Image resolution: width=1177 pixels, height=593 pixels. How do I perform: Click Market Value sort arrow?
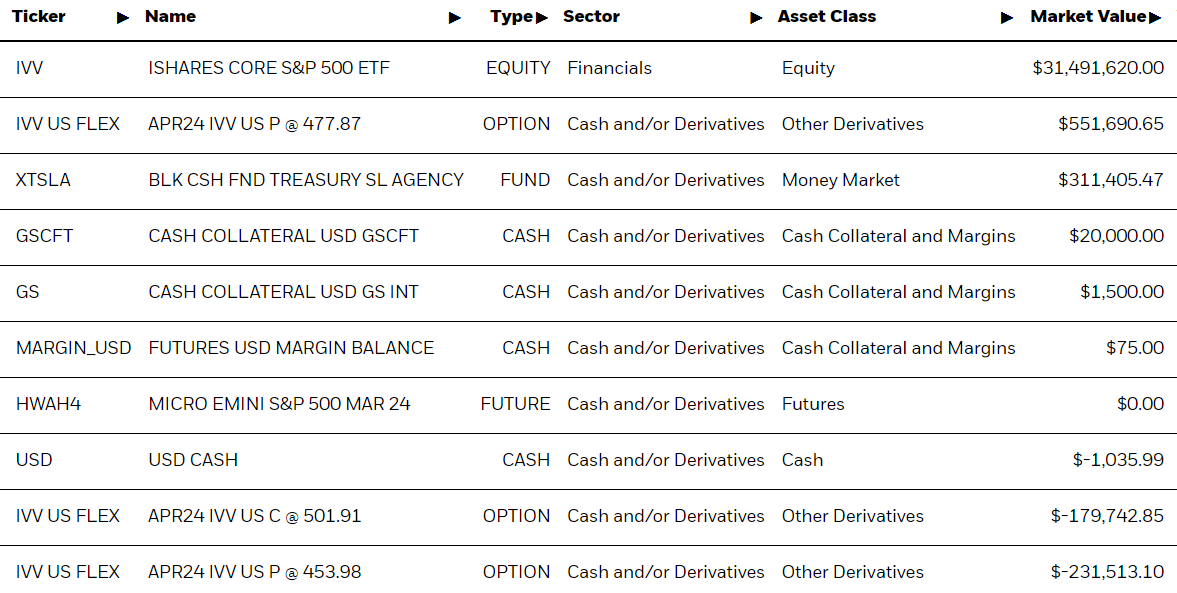(x=1155, y=18)
